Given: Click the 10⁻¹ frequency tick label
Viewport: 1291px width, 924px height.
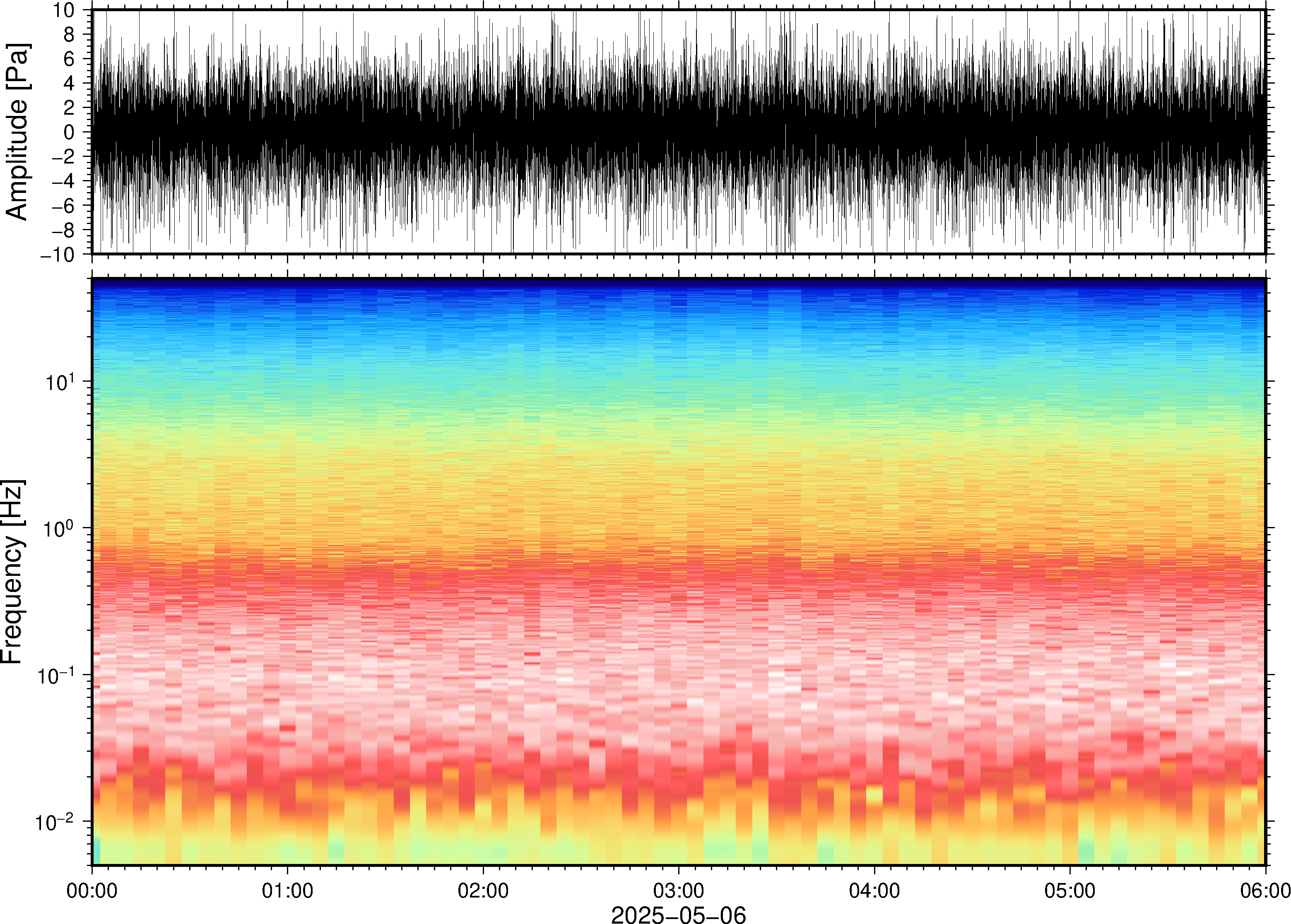Looking at the screenshot, I should pos(56,675).
